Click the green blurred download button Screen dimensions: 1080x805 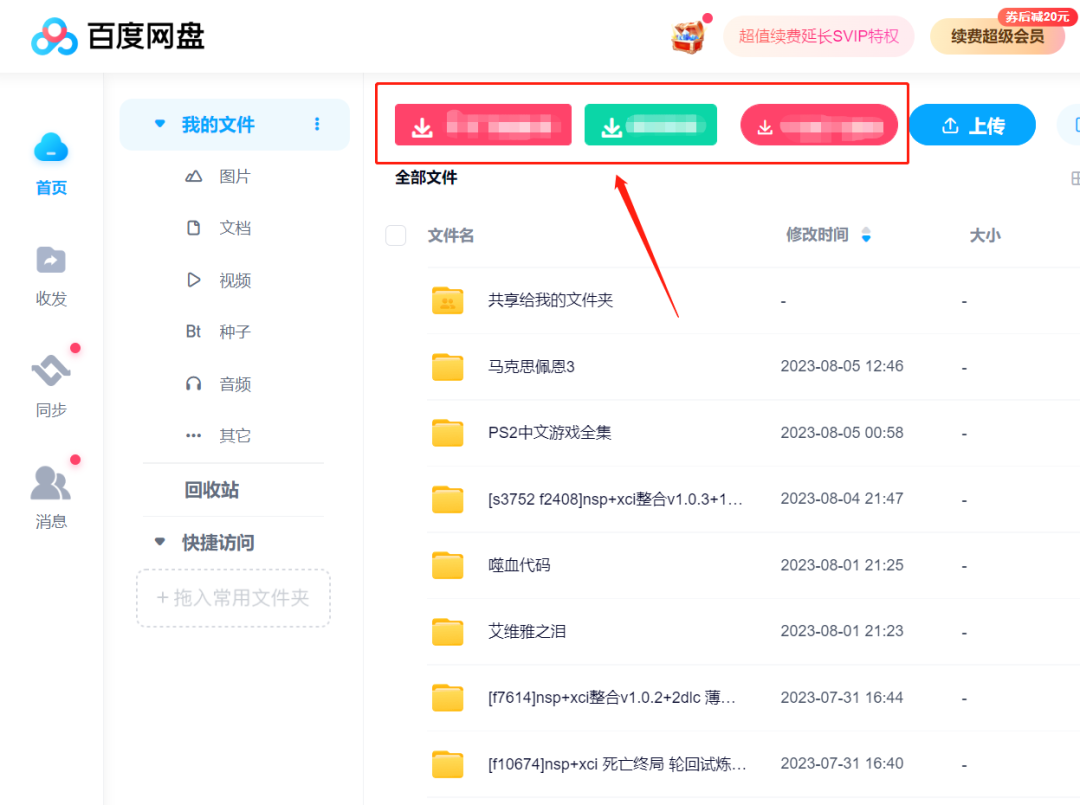click(650, 125)
